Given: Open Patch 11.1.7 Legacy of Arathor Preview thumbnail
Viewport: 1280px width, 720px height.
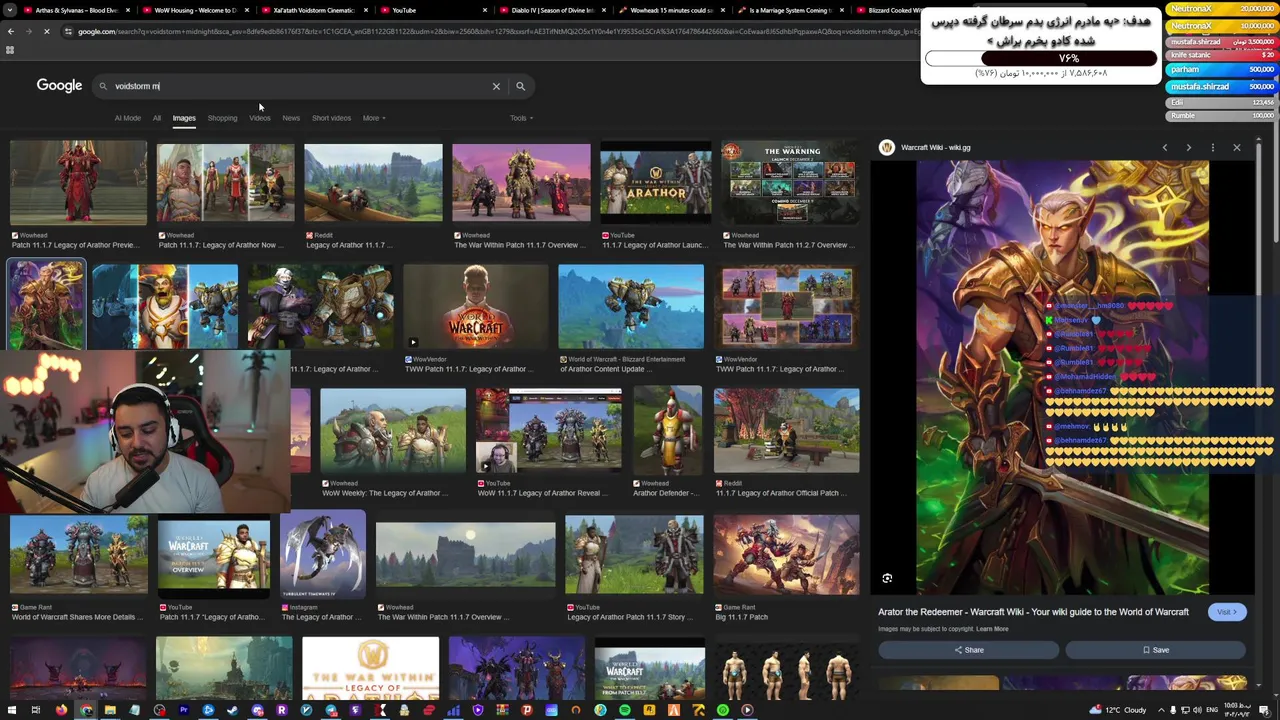Looking at the screenshot, I should point(78,183).
